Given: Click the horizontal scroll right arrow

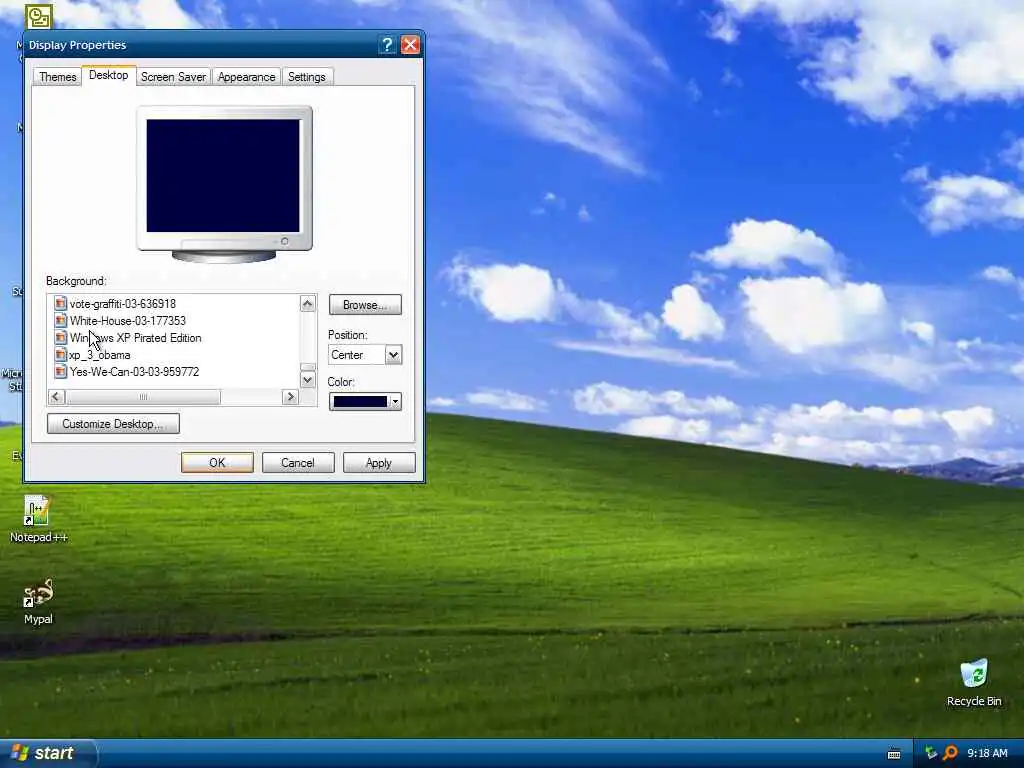Looking at the screenshot, I should click(291, 396).
